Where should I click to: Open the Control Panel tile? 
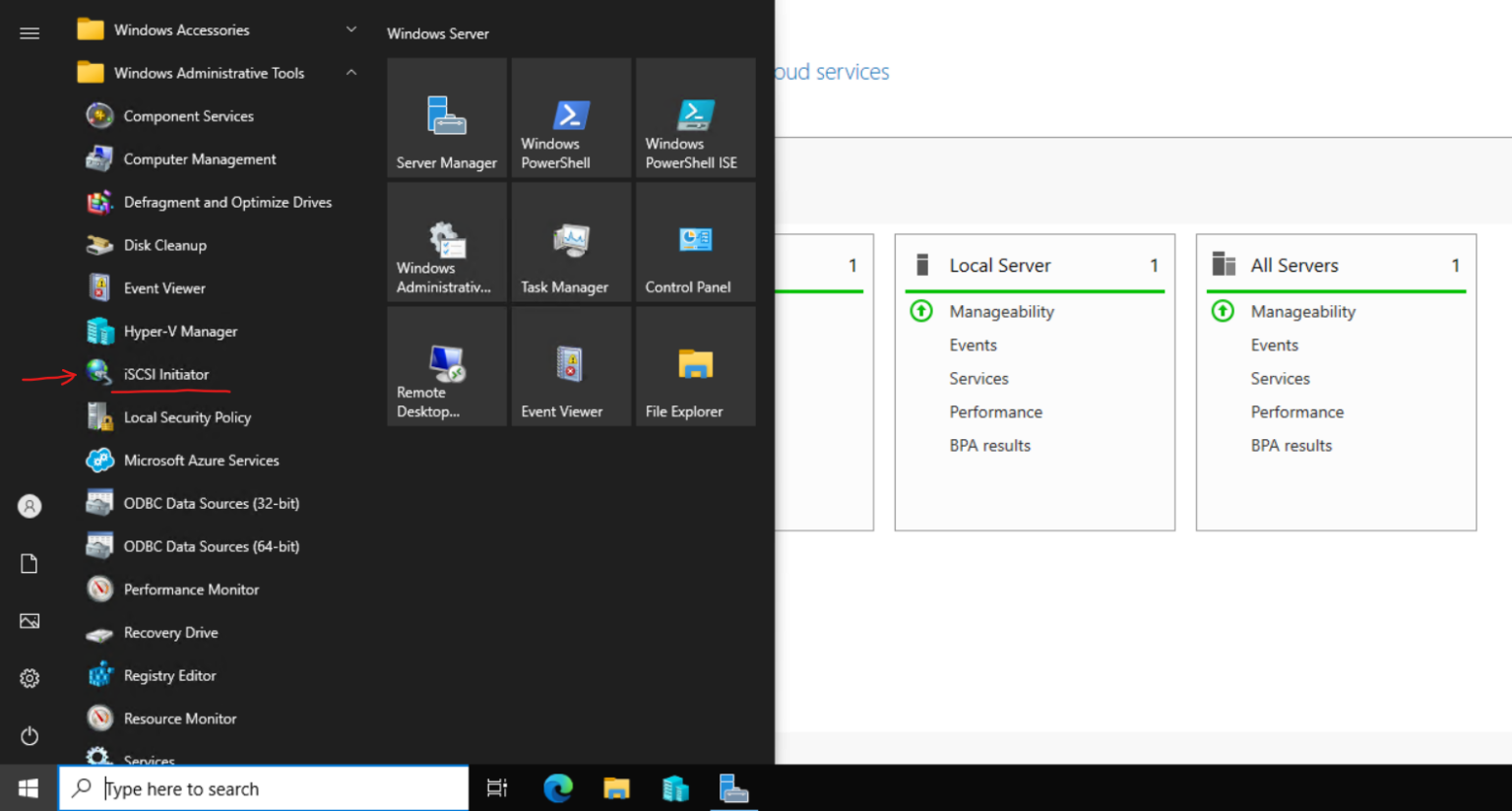point(695,242)
